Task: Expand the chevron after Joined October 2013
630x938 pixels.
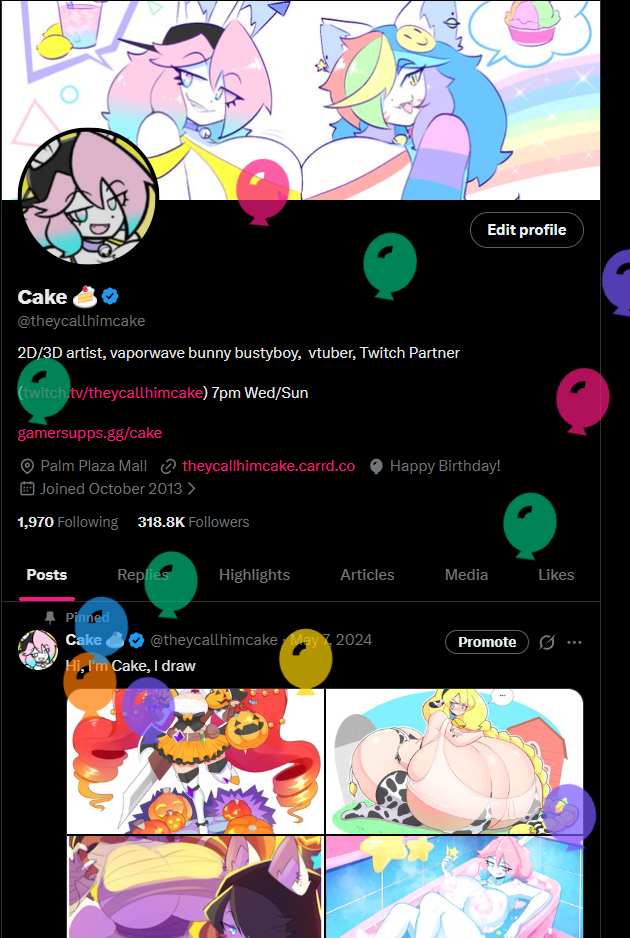Action: pyautogui.click(x=192, y=489)
